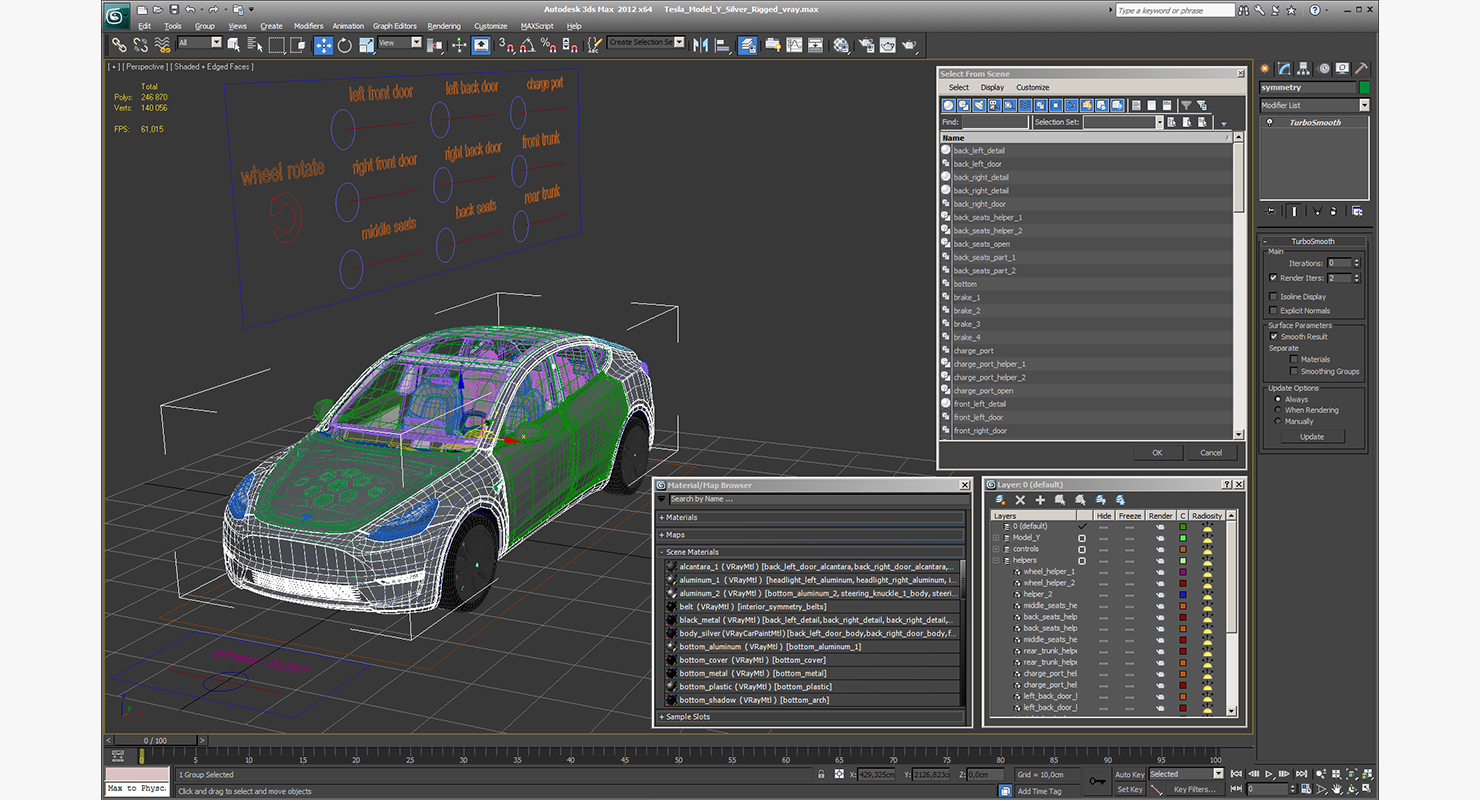Click the Unlink Selection tool
The height and width of the screenshot is (800, 1480).
point(140,45)
